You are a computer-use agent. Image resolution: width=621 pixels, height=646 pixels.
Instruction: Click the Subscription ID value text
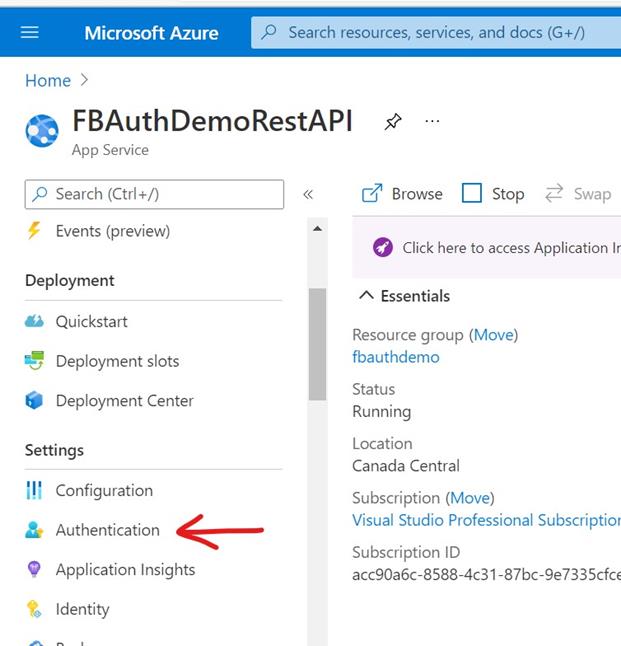pyautogui.click(x=487, y=574)
